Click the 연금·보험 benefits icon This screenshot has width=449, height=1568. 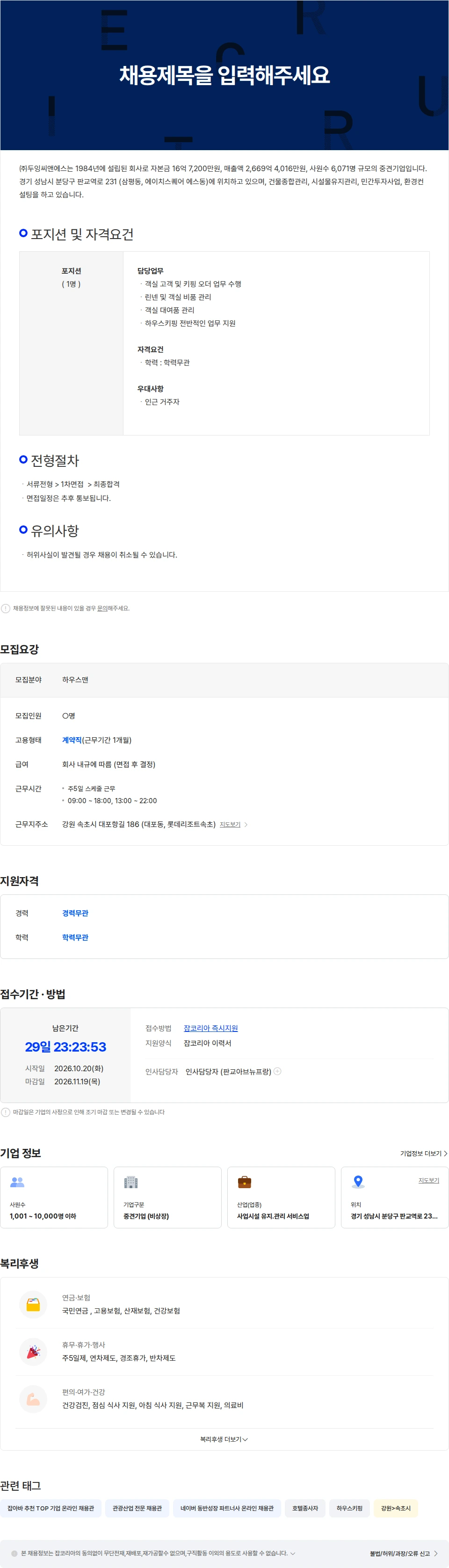(x=33, y=1305)
